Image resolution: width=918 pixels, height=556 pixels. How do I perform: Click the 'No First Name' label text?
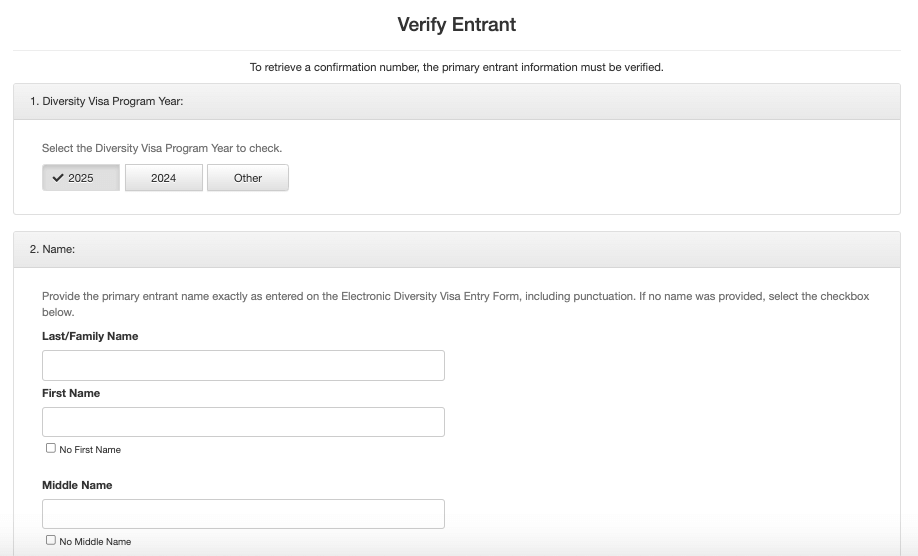90,450
